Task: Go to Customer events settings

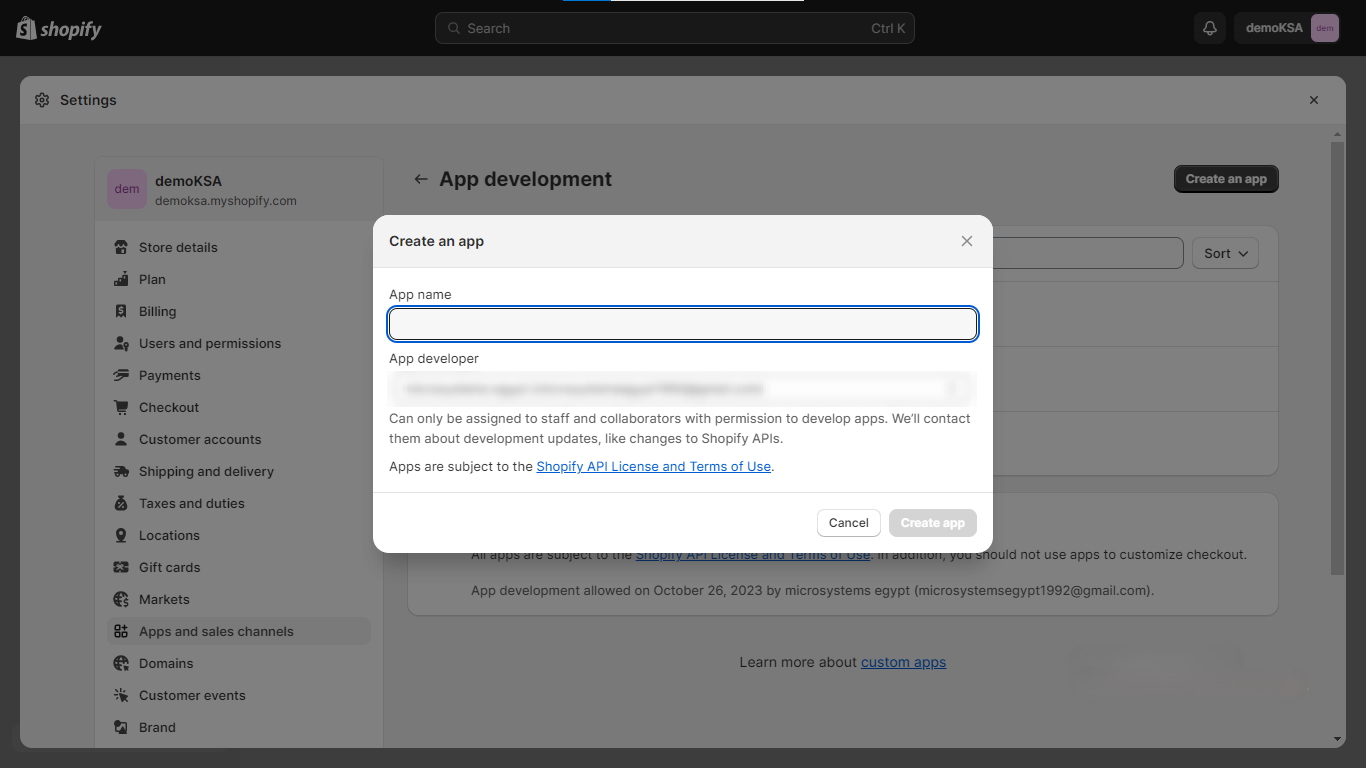Action: (x=192, y=695)
